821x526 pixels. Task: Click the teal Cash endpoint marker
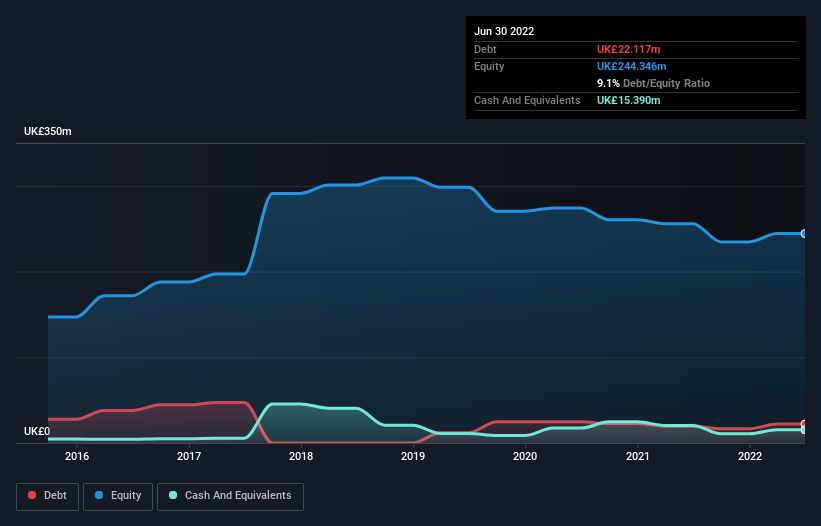(804, 430)
